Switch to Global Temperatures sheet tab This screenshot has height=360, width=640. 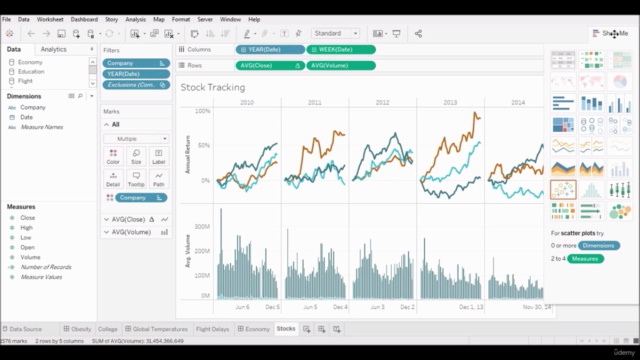157,329
